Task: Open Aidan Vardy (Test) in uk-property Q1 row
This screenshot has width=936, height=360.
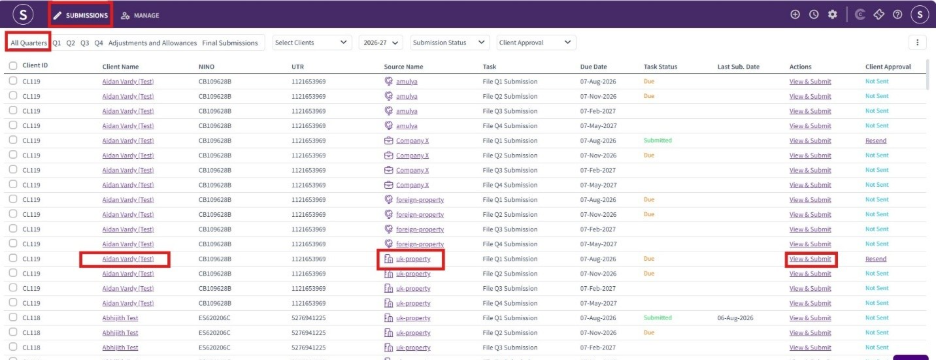Action: tap(128, 259)
